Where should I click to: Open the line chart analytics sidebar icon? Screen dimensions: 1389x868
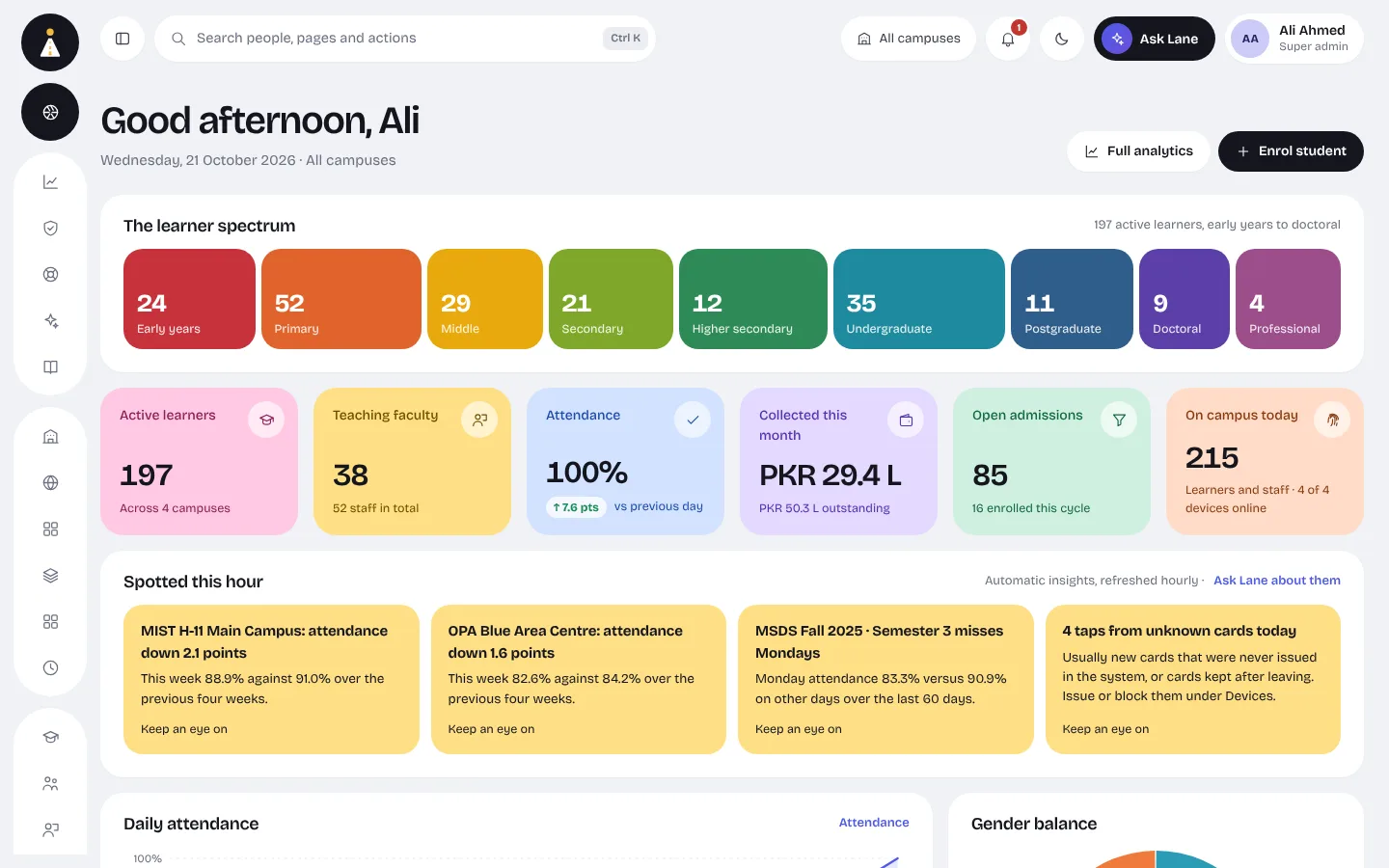[x=50, y=182]
